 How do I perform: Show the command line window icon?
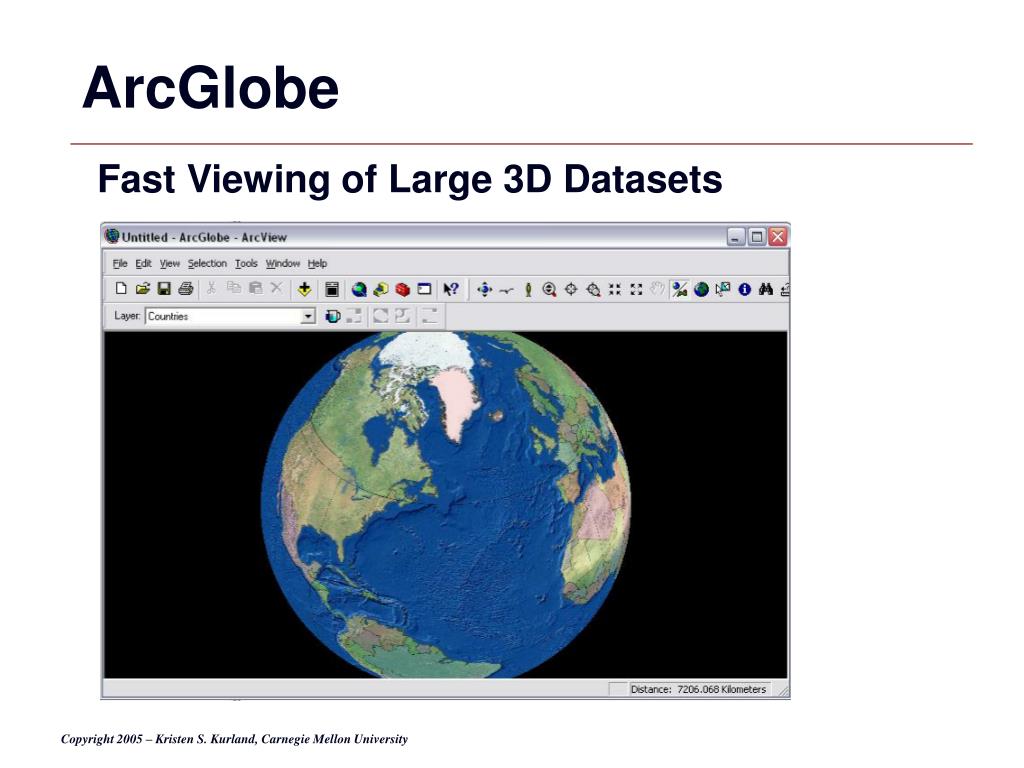tap(424, 289)
